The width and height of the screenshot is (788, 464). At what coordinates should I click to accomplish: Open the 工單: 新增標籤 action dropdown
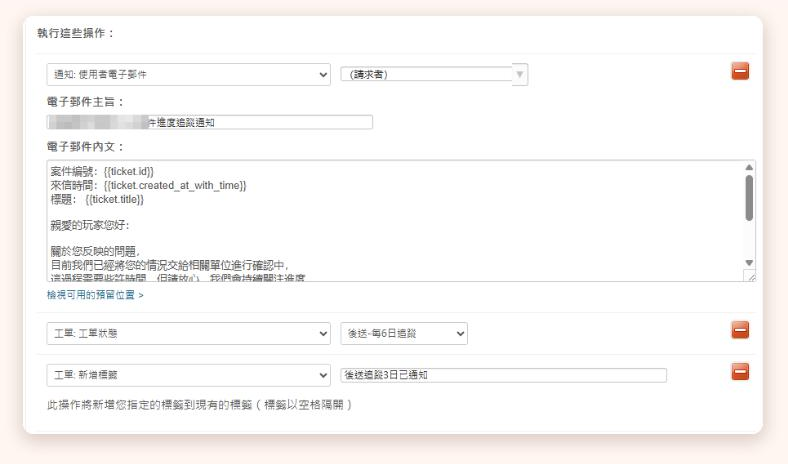tap(188, 375)
